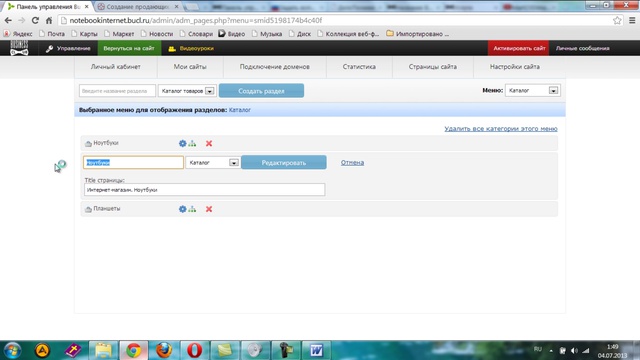The image size is (640, 360).
Task: Open the Каталог dropdown in edit row
Action: [212, 162]
